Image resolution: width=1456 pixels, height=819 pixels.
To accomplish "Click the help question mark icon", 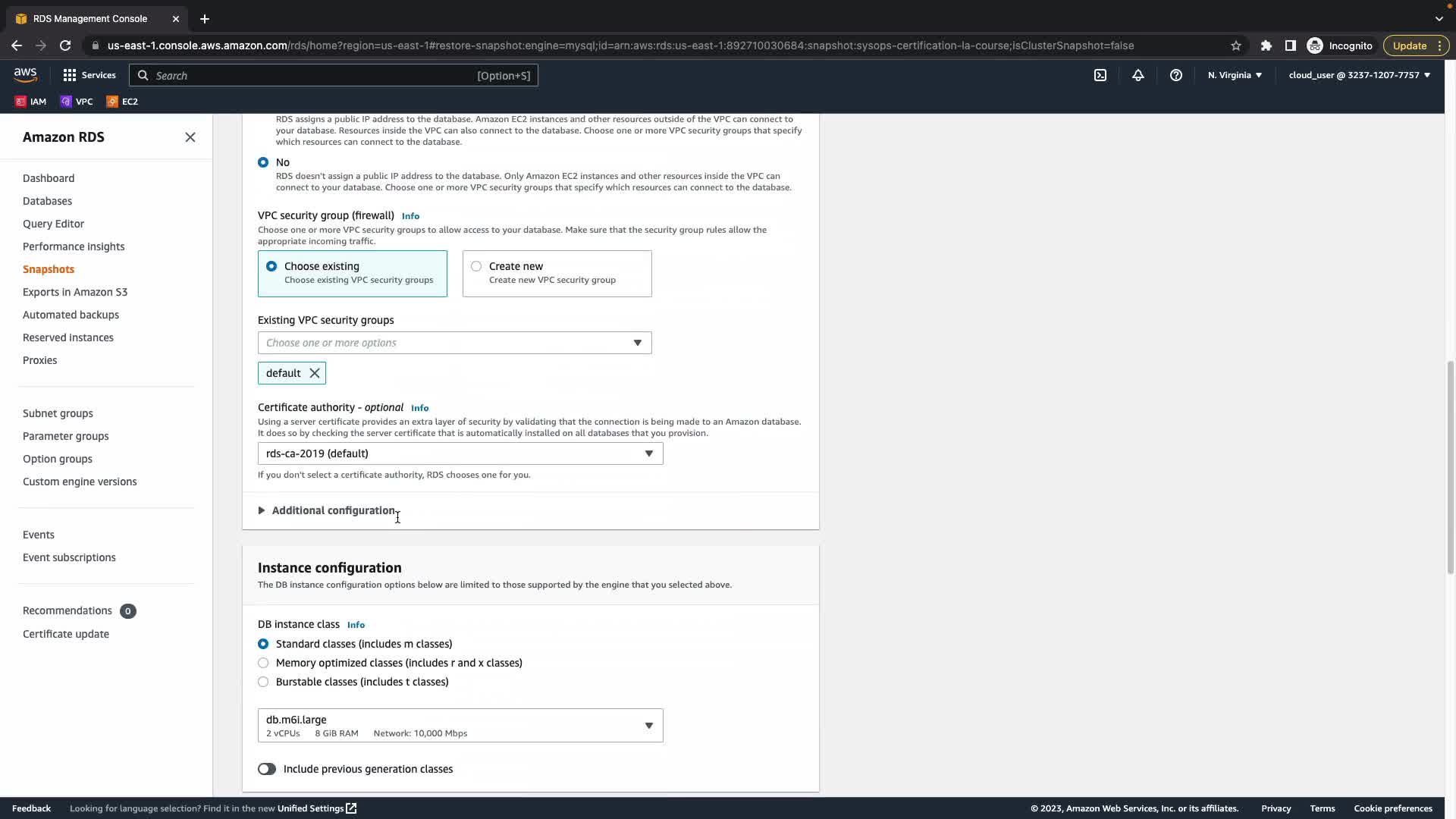I will coord(1176,75).
